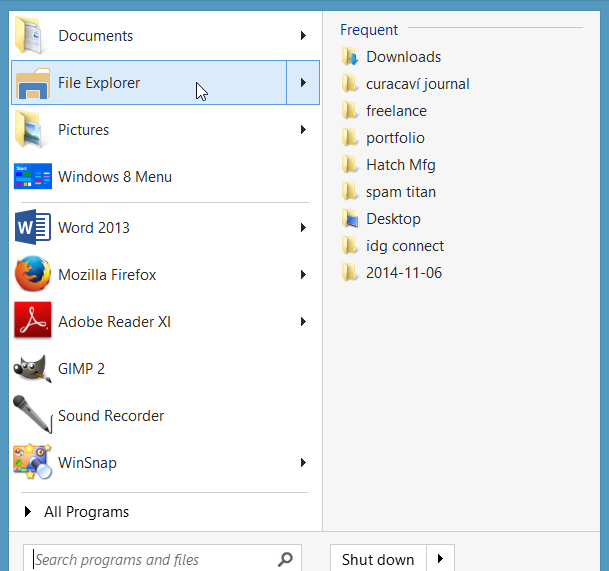The height and width of the screenshot is (571, 609).
Task: Click the curacaví journal folder icon
Action: pyautogui.click(x=350, y=84)
